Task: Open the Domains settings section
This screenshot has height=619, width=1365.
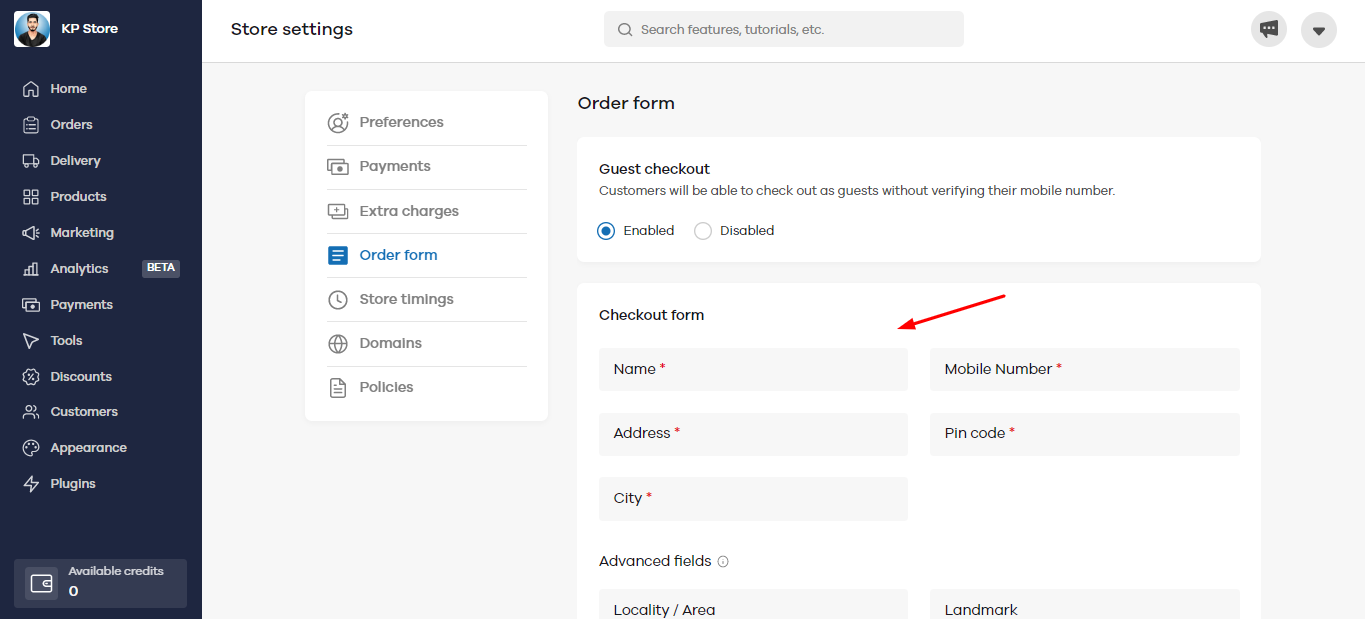Action: tap(390, 343)
